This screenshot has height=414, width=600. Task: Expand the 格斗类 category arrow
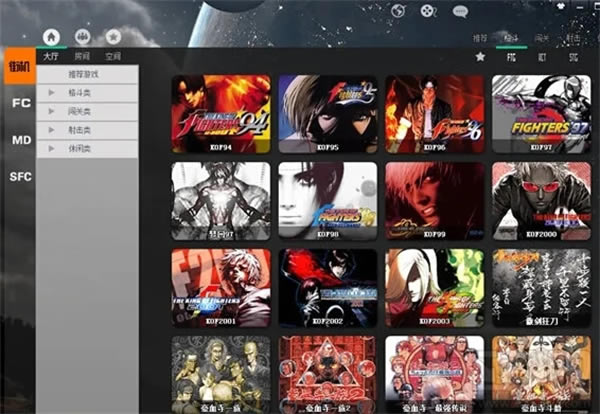[x=51, y=93]
